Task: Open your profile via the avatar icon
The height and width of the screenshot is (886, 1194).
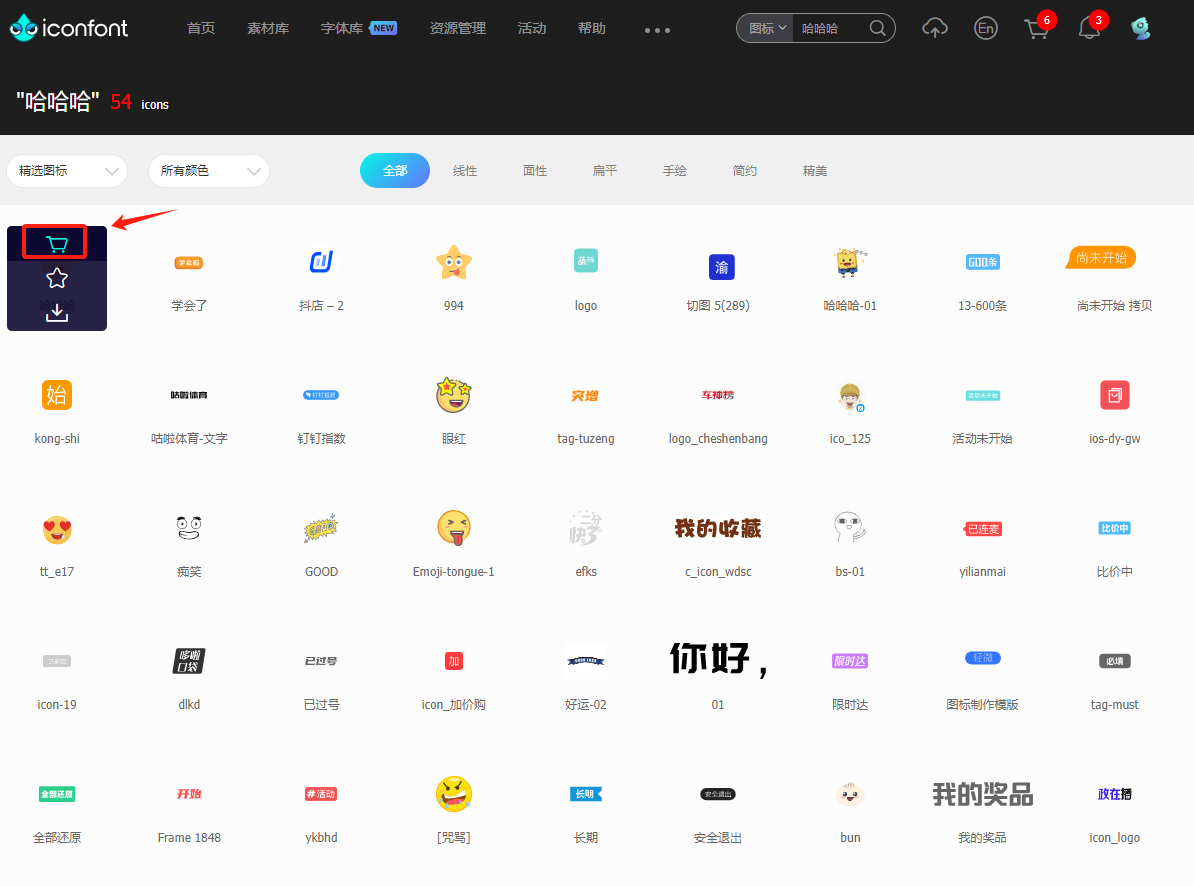Action: pos(1140,28)
